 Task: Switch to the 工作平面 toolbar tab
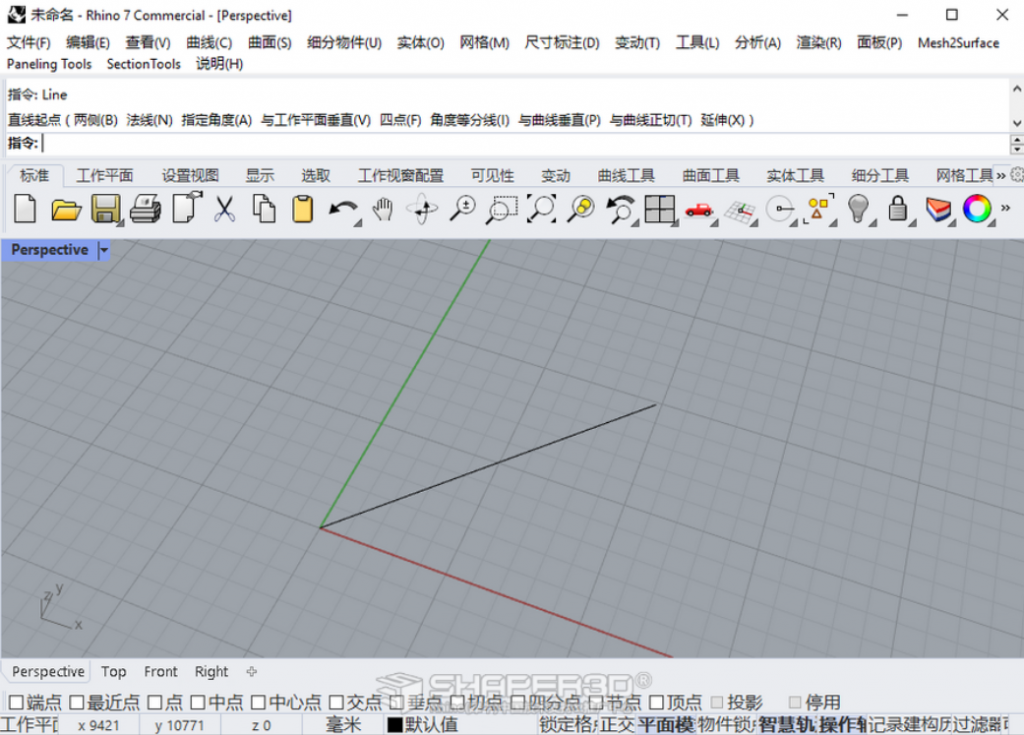[104, 175]
